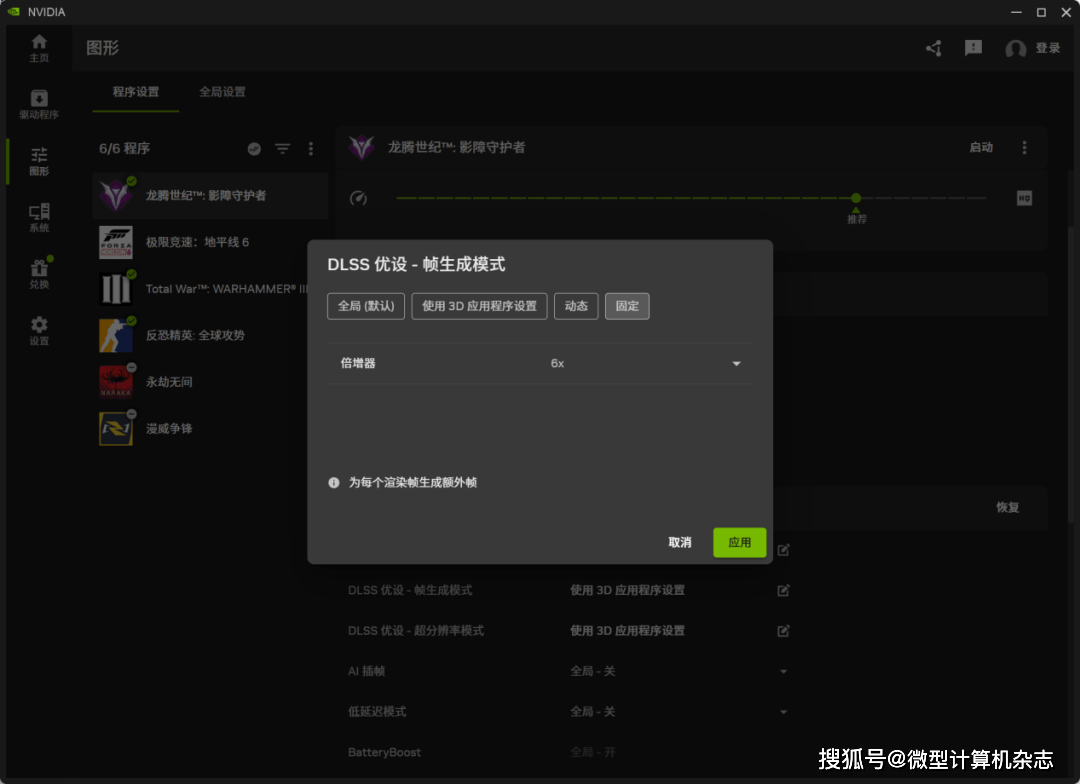Click 启动 to launch the game
Viewport: 1080px width, 784px height.
[981, 147]
